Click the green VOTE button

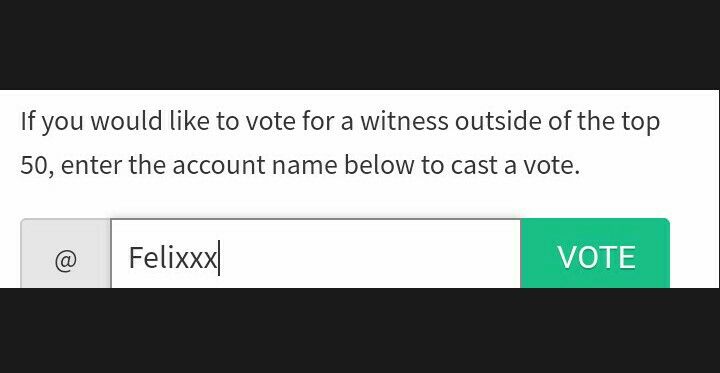pyautogui.click(x=595, y=254)
